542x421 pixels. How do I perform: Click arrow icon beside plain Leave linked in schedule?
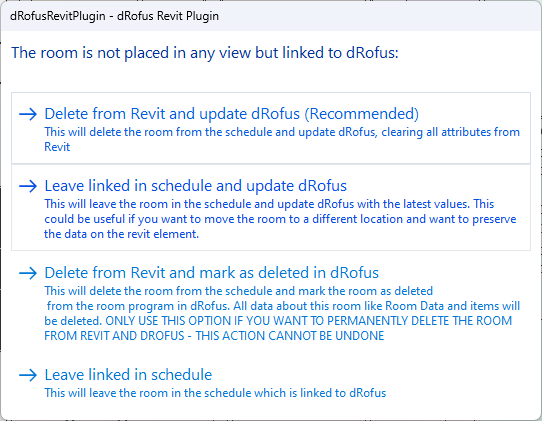28,375
